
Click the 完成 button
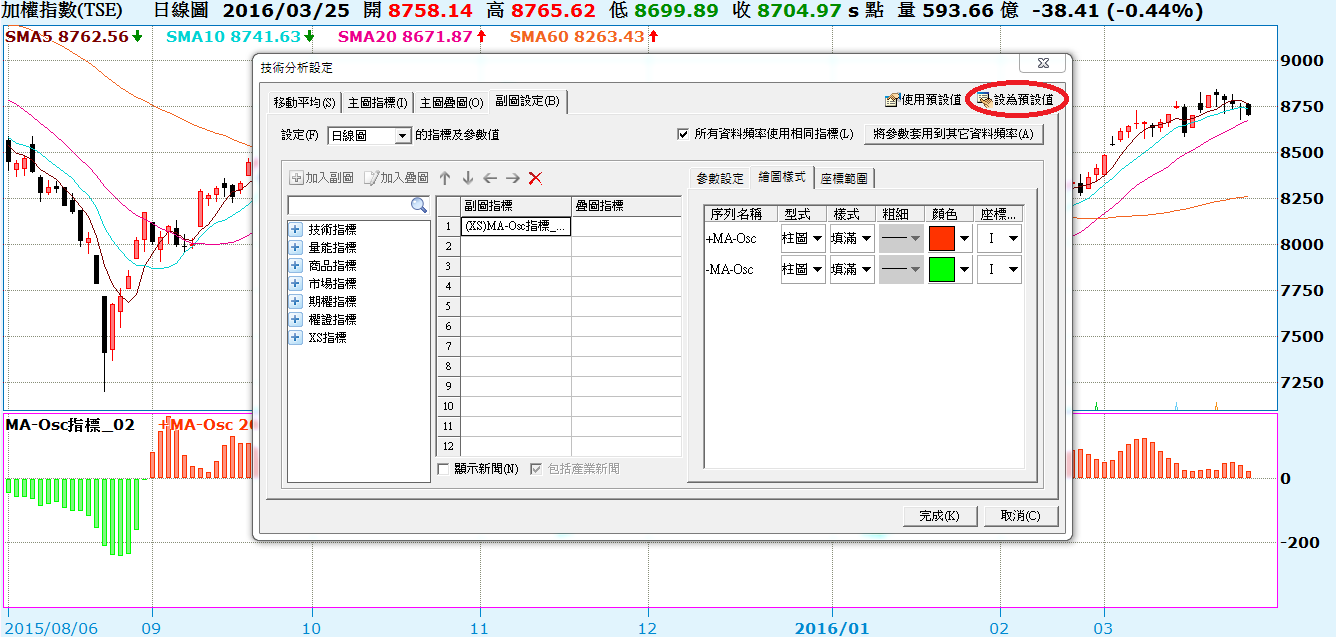pyautogui.click(x=938, y=516)
